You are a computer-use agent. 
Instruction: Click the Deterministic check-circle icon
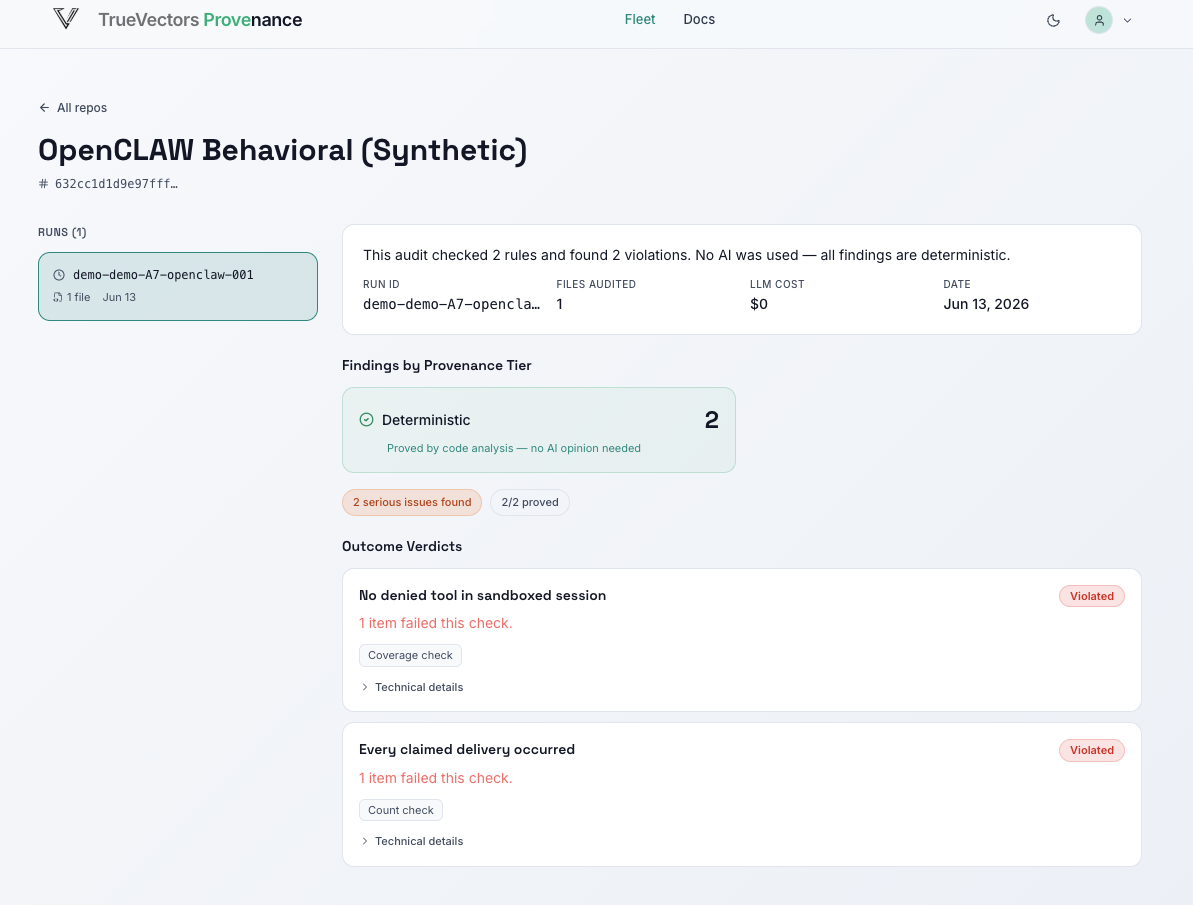click(366, 419)
